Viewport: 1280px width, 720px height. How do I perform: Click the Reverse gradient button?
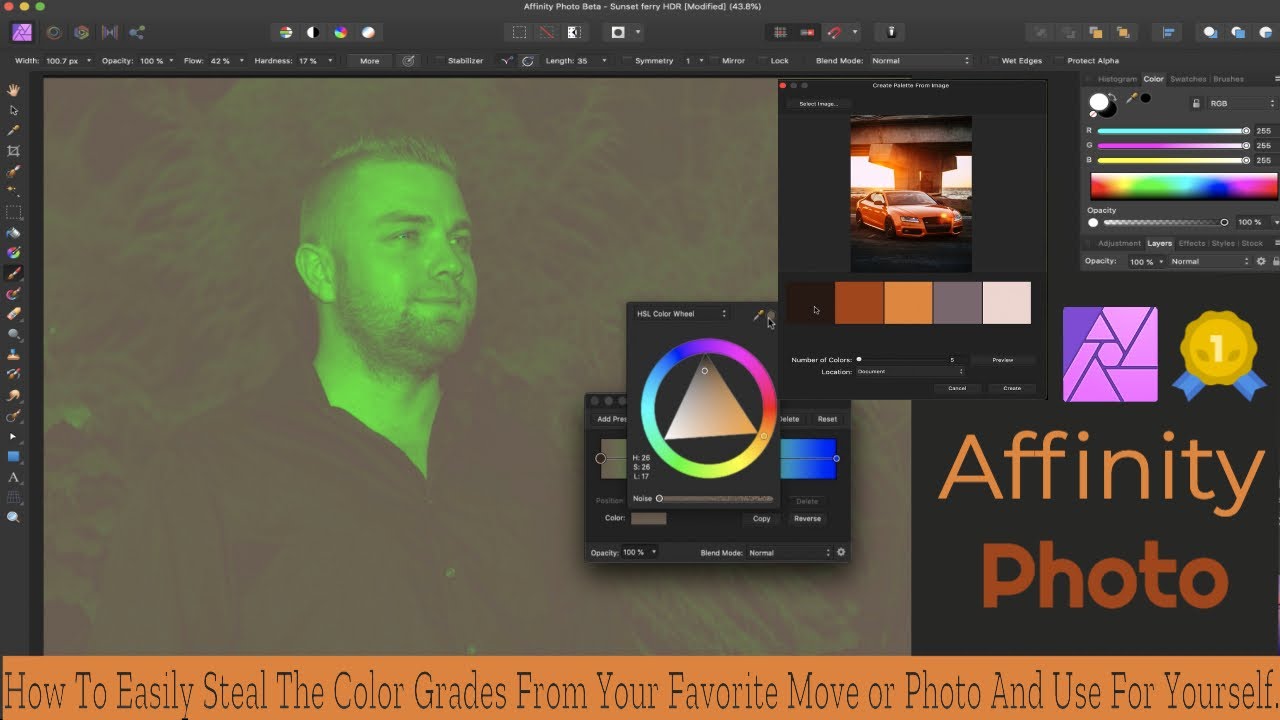coord(807,518)
